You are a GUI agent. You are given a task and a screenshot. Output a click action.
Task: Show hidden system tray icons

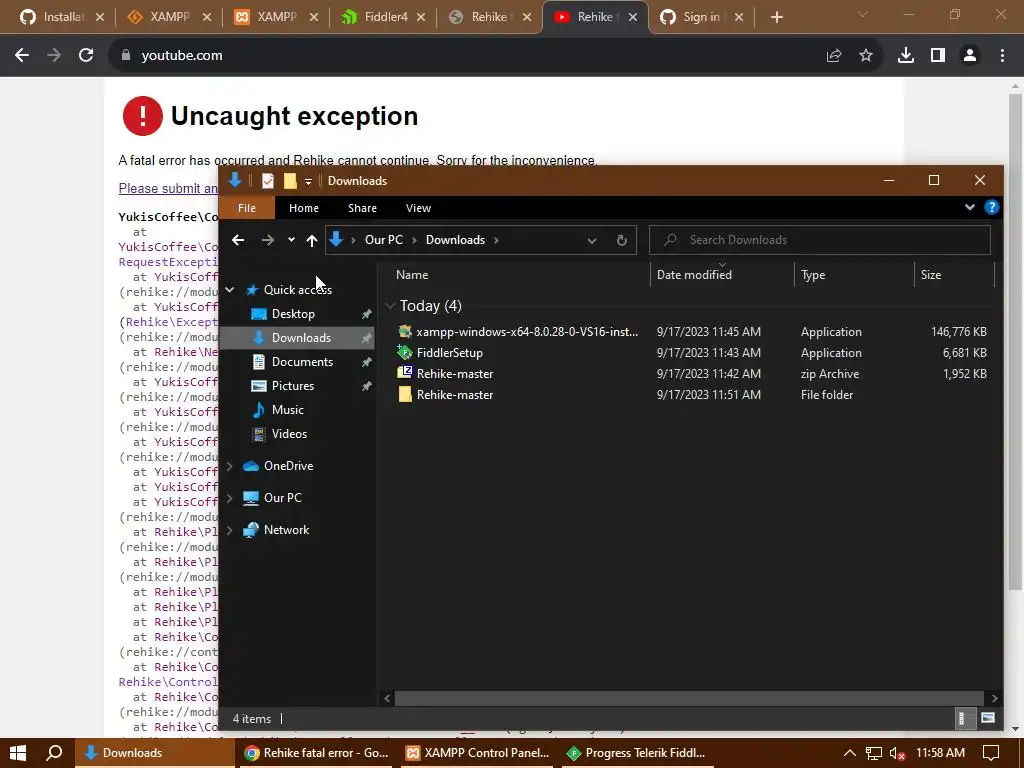849,753
